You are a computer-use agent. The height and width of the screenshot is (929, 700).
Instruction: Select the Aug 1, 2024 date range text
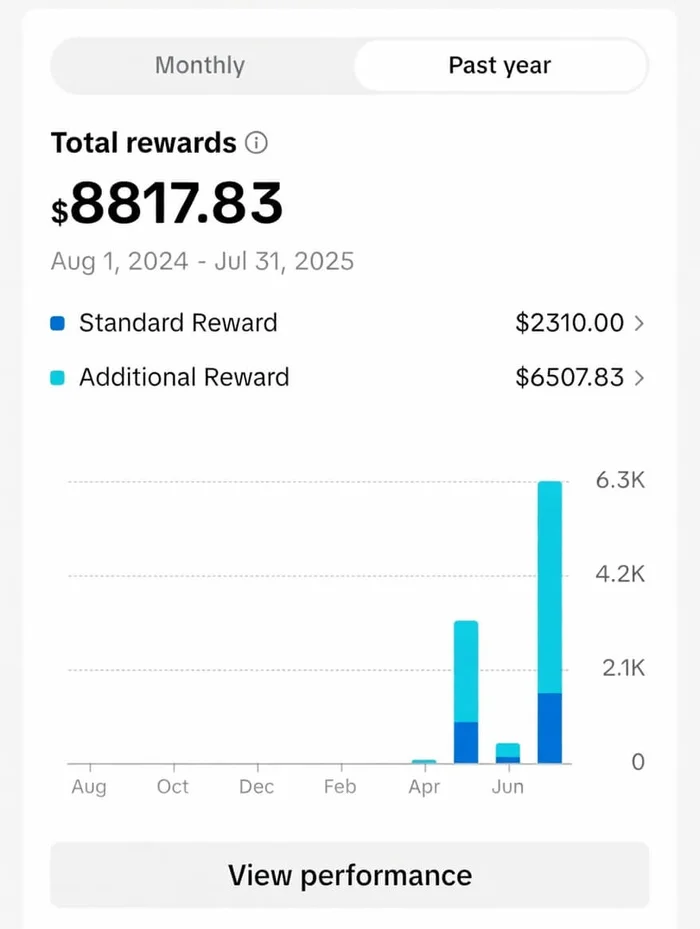click(201, 261)
